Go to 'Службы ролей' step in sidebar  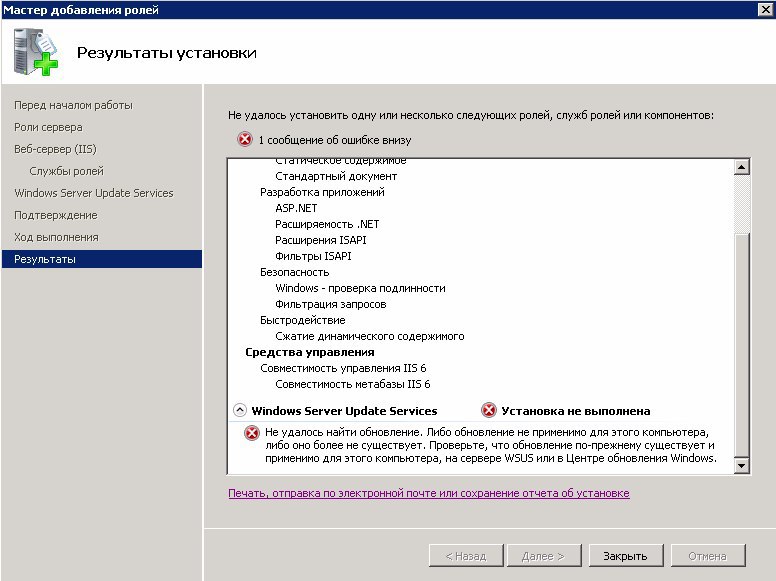click(66, 171)
